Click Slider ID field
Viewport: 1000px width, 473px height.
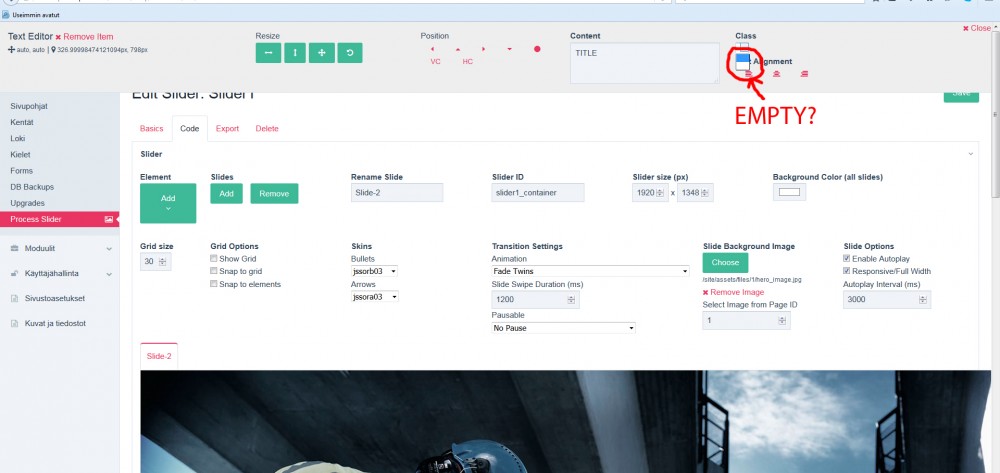tap(538, 193)
